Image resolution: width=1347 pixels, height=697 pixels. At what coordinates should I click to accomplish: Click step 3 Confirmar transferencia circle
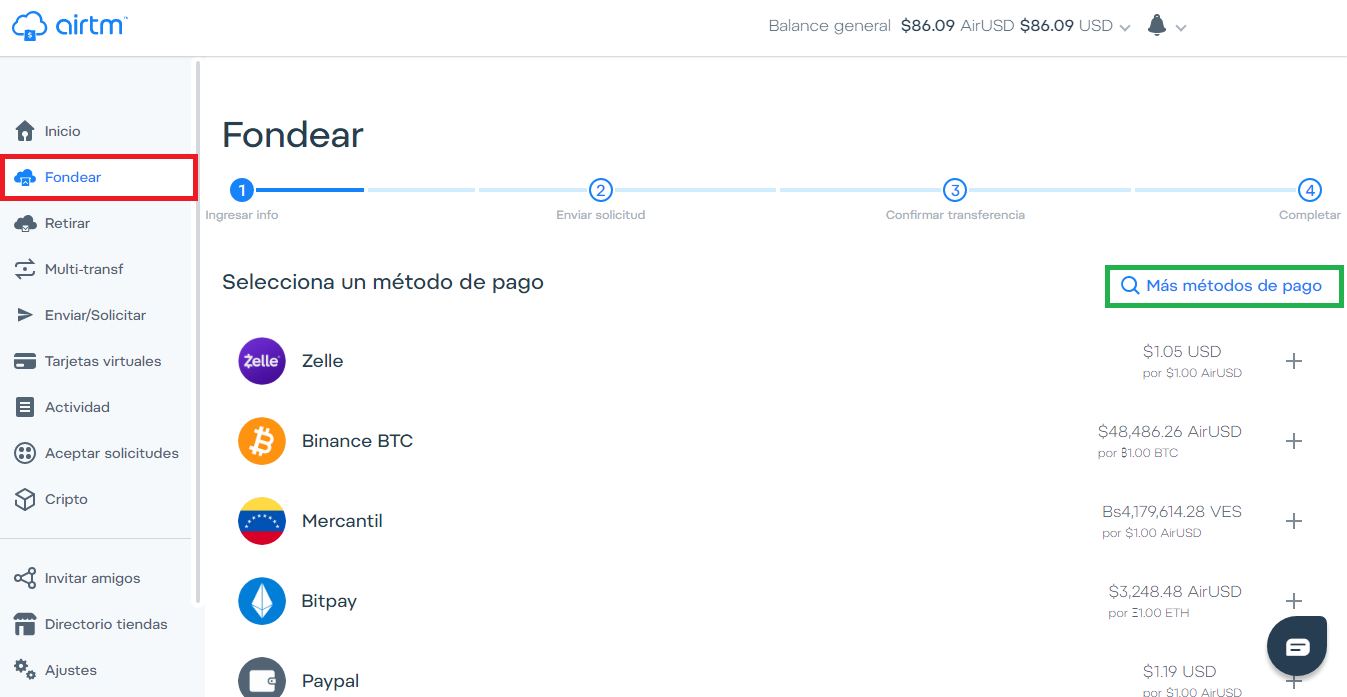955,189
